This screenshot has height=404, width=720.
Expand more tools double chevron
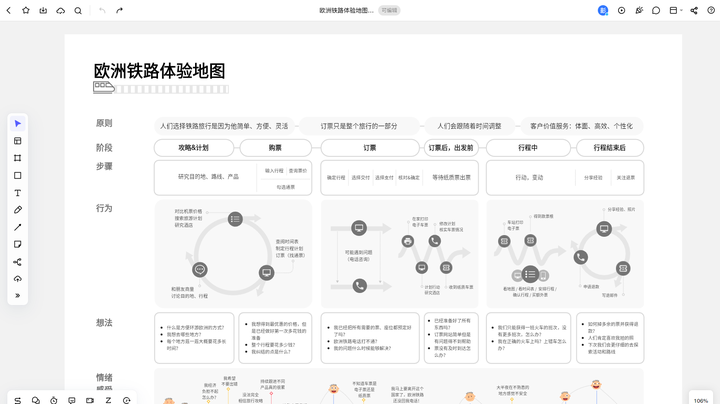(x=17, y=296)
